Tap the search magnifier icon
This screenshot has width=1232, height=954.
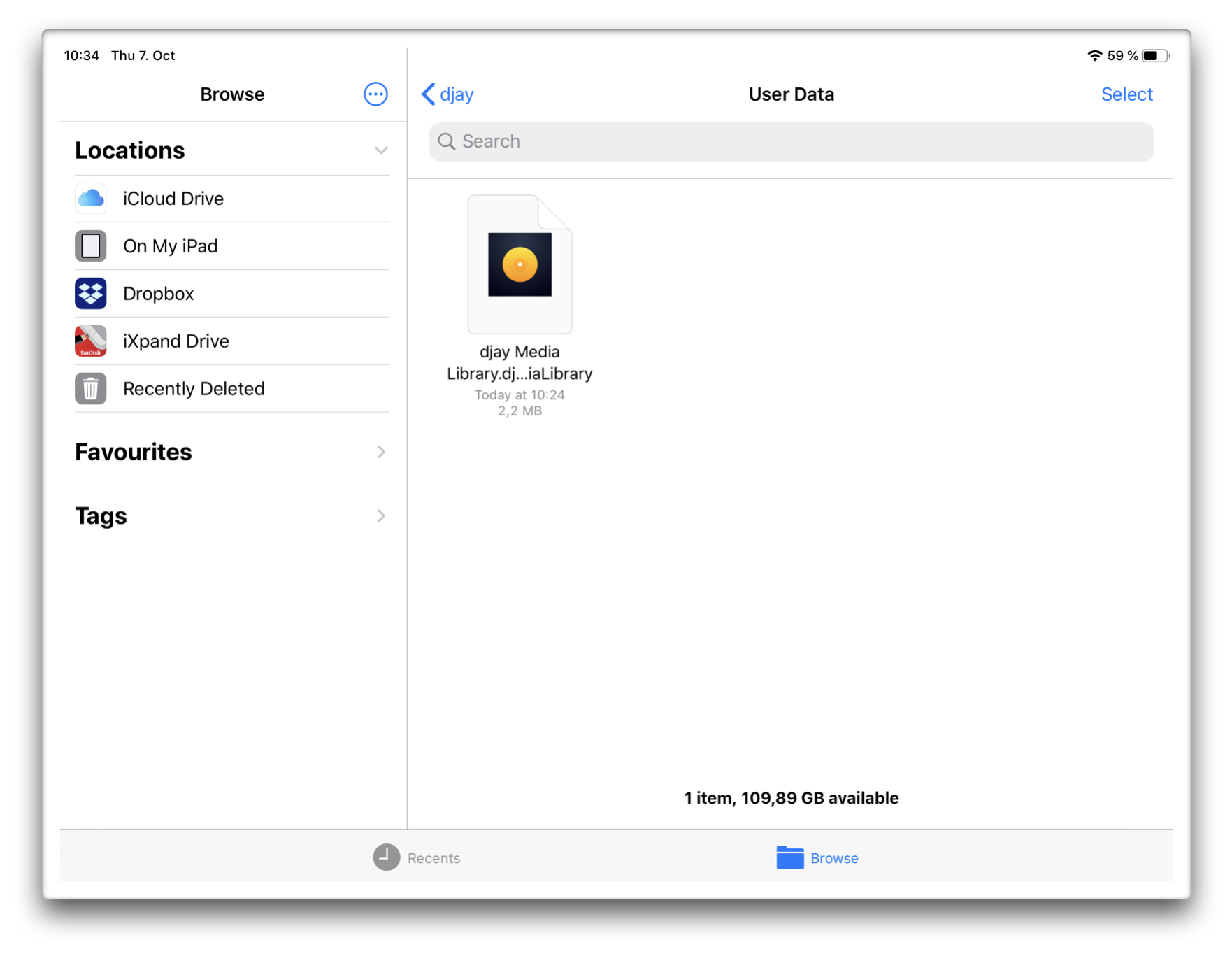(447, 142)
